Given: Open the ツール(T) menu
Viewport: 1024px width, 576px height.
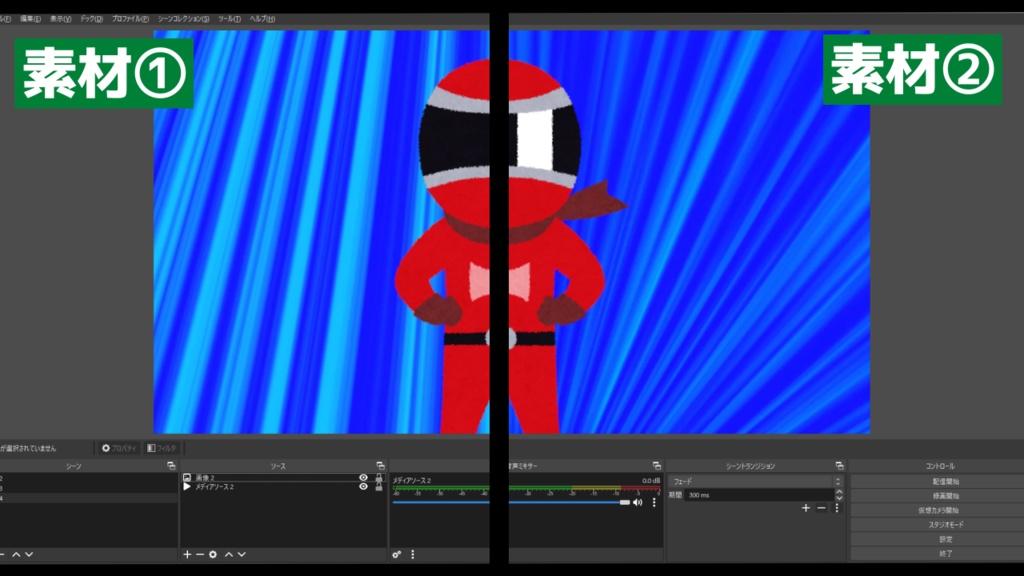Looking at the screenshot, I should point(229,19).
